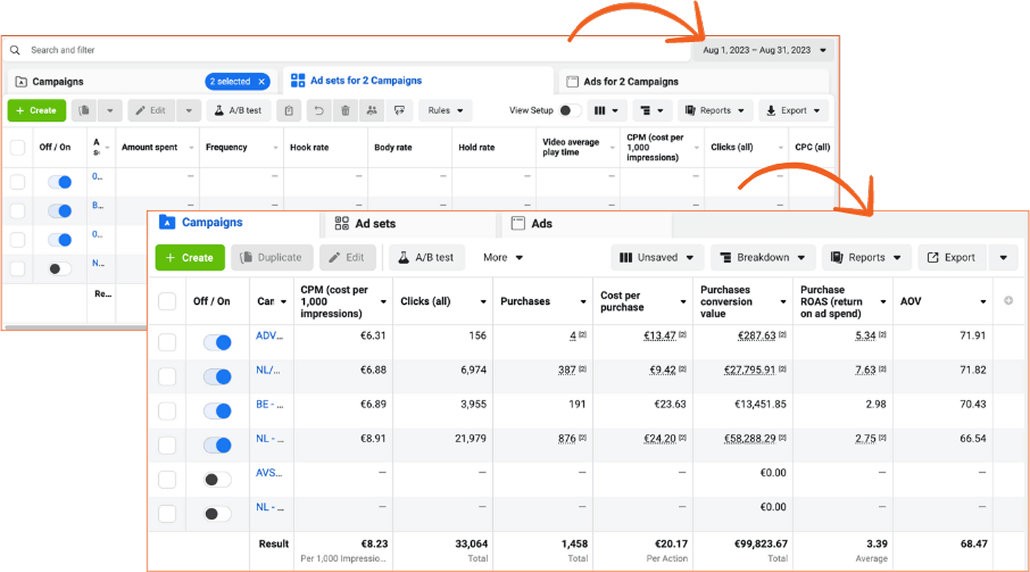This screenshot has height=572, width=1030.
Task: Click Export button in front window
Action: [951, 257]
